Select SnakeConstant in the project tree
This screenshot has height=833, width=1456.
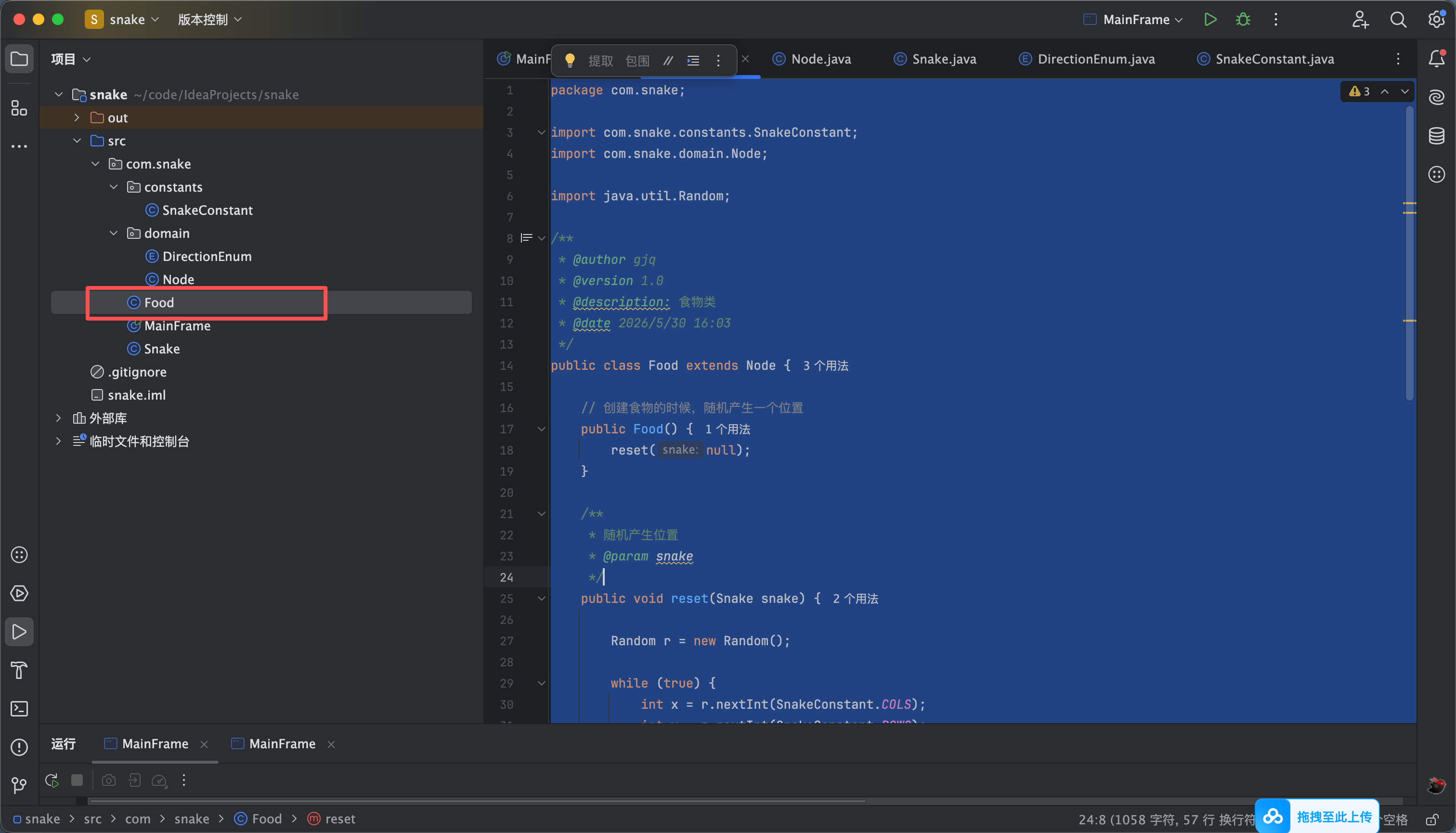207,210
